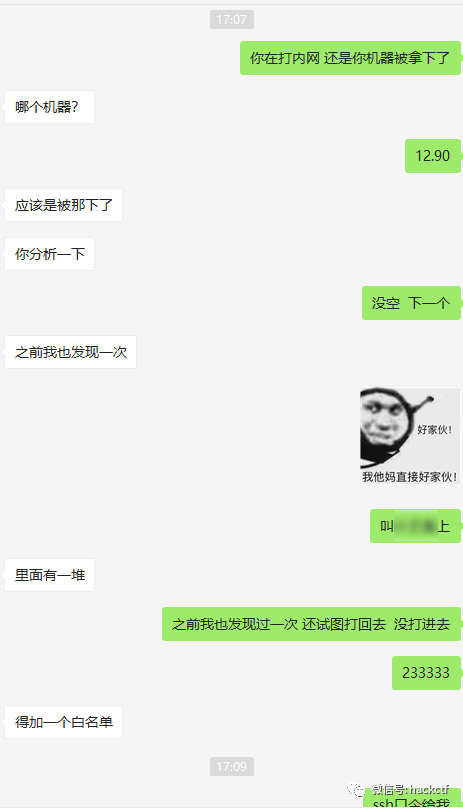Click the 微信号 hackctf watermark text

point(410,789)
